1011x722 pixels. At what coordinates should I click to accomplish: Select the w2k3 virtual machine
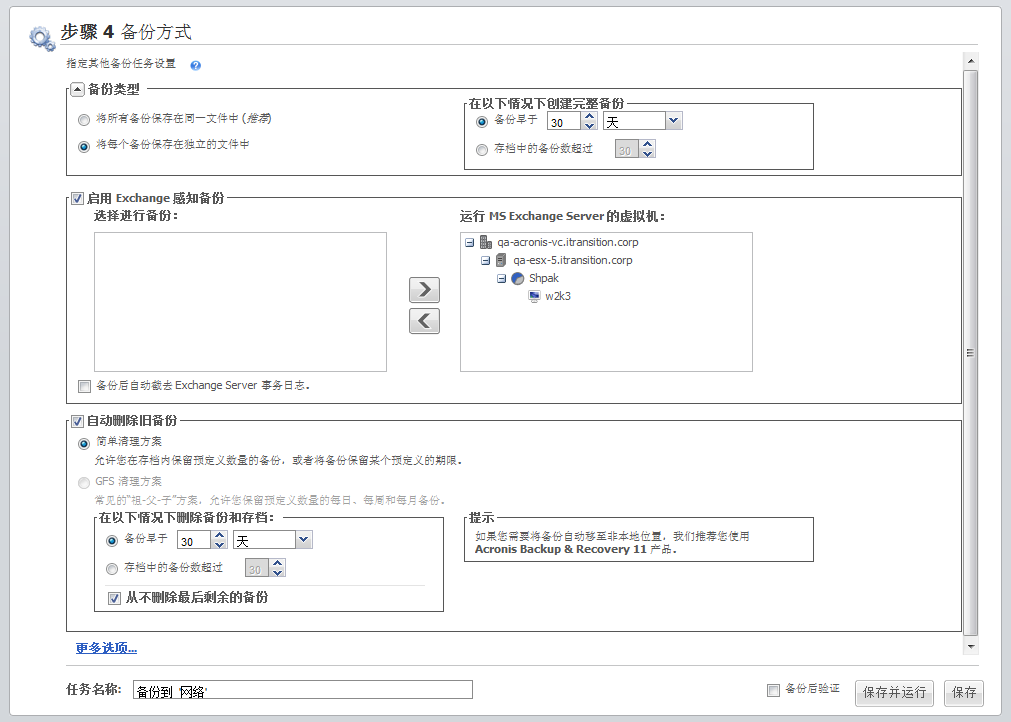pos(558,296)
